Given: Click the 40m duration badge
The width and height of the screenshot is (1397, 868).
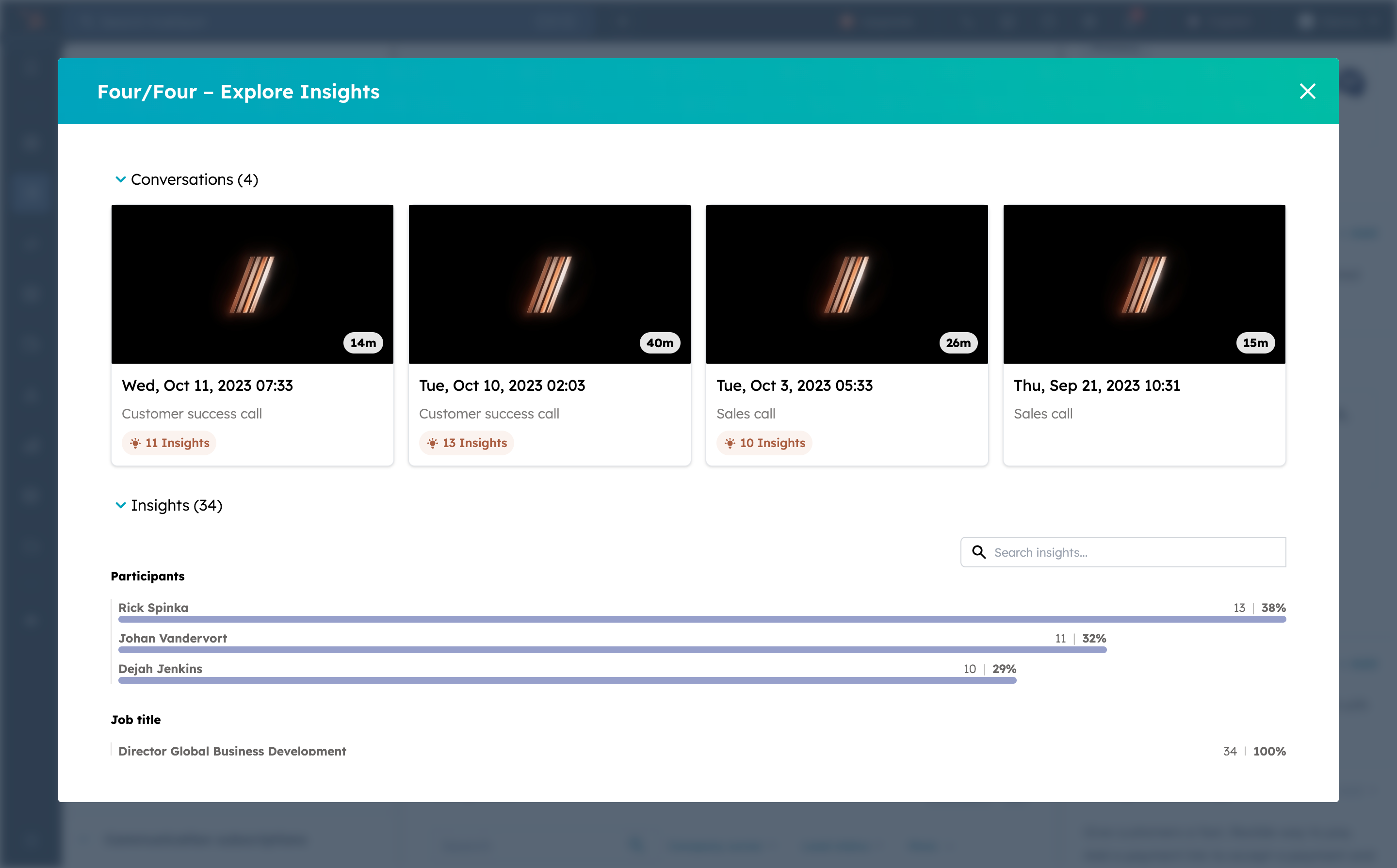Looking at the screenshot, I should (x=660, y=343).
